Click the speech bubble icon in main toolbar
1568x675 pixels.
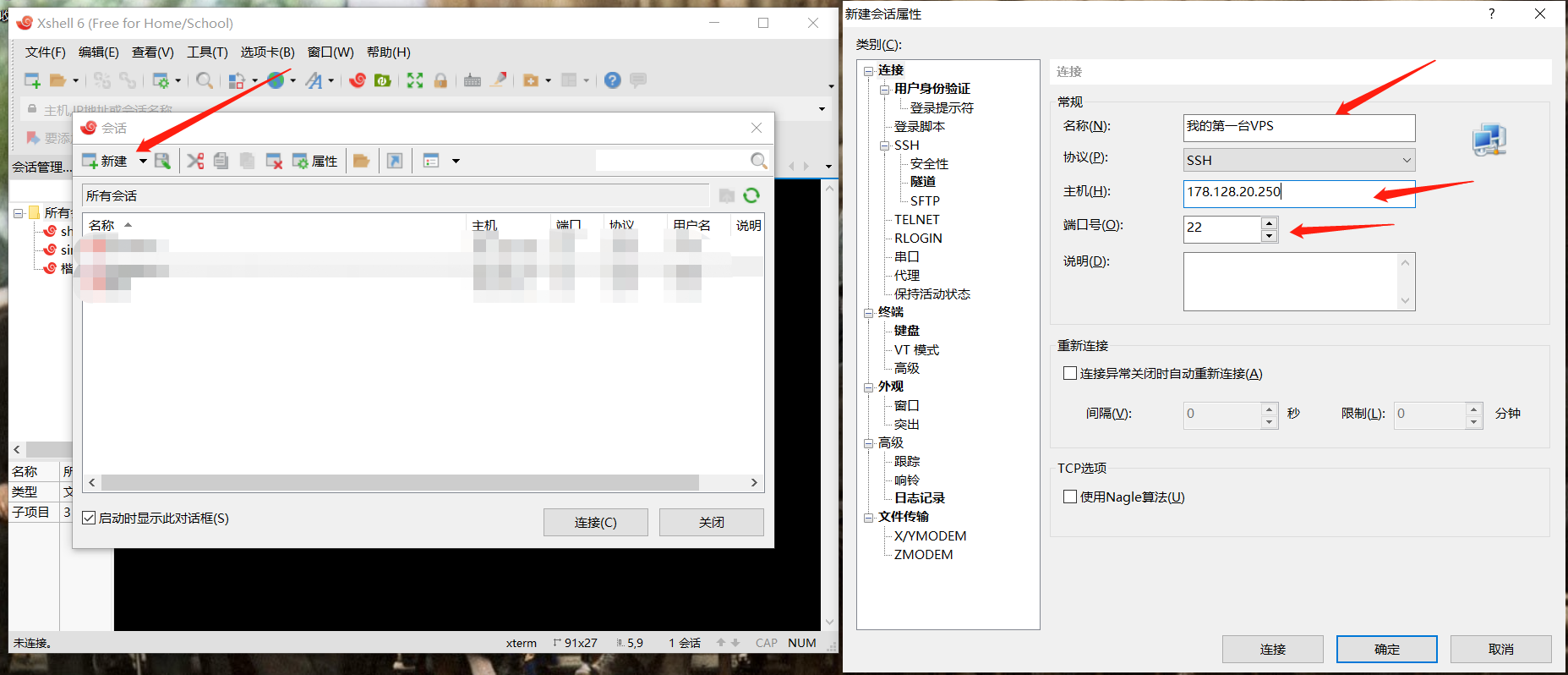638,80
